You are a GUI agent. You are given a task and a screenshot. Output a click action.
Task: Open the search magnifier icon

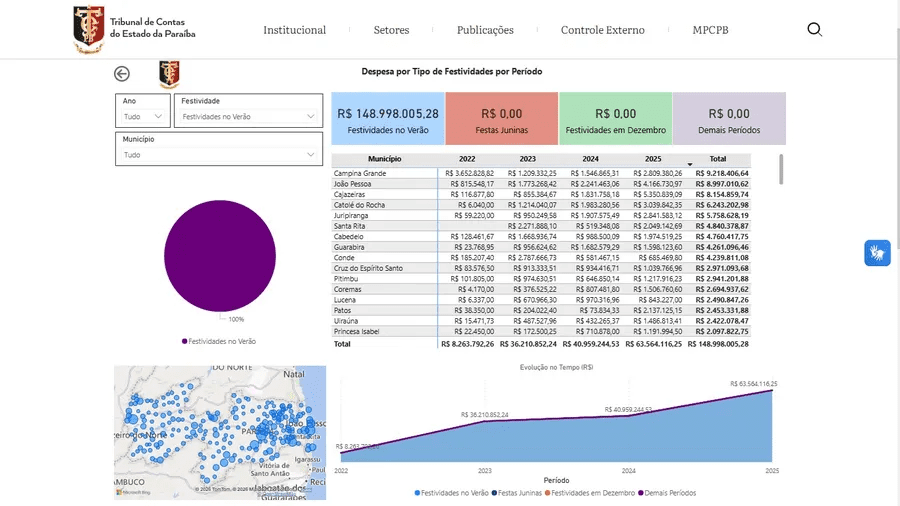point(814,30)
